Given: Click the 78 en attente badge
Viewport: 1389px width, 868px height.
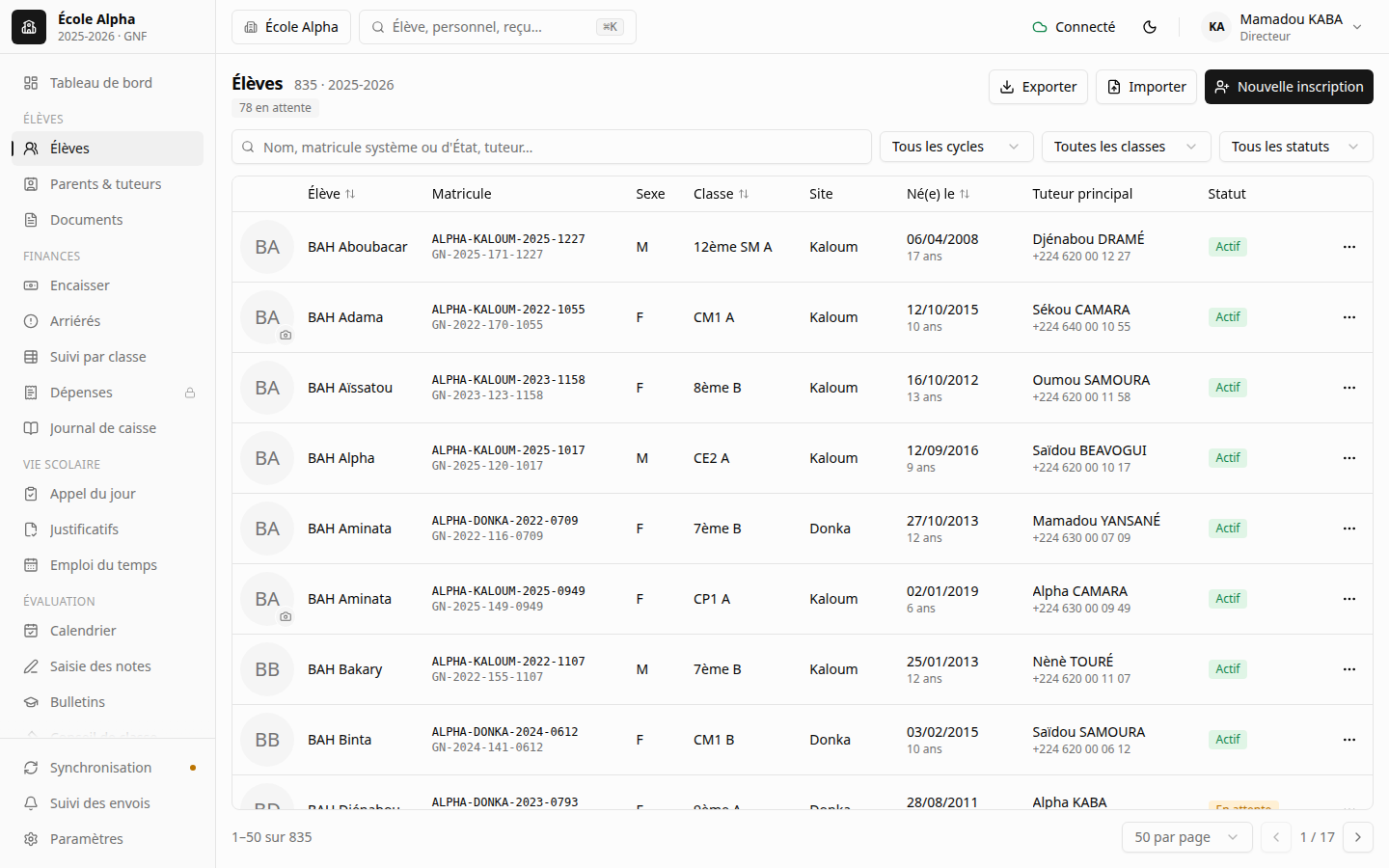Looking at the screenshot, I should [x=275, y=108].
